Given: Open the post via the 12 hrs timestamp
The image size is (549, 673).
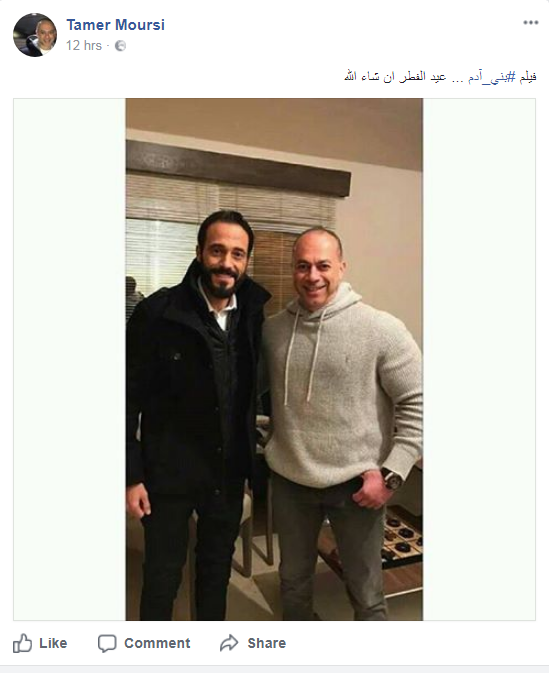Looking at the screenshot, I should coord(84,45).
